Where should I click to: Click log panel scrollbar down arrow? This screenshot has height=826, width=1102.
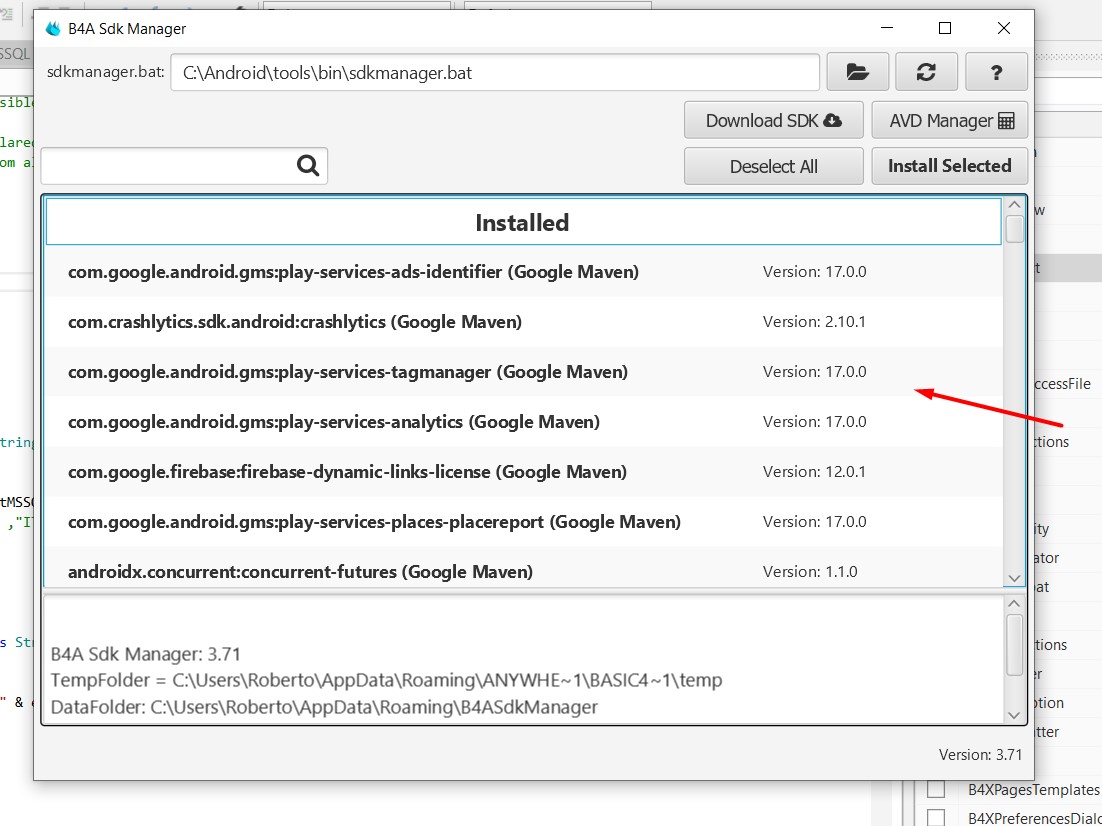[1014, 715]
